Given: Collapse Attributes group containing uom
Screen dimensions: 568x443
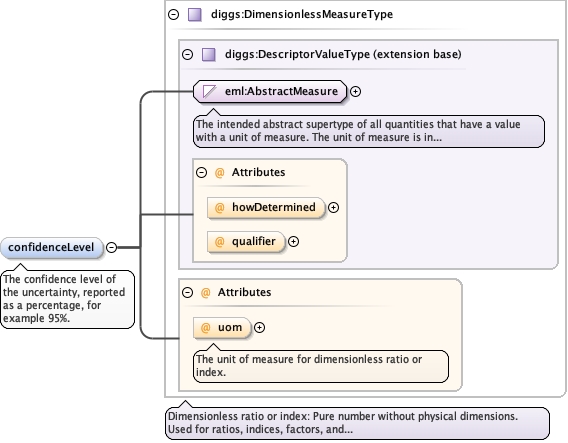Looking at the screenshot, I should click(187, 292).
